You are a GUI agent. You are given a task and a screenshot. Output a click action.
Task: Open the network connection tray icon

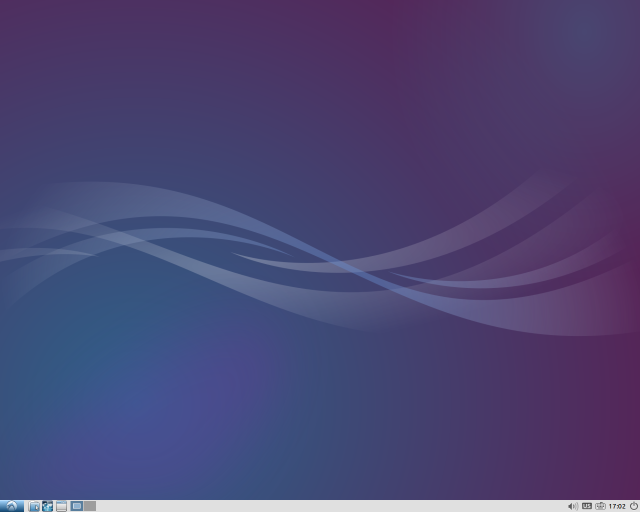tap(601, 506)
